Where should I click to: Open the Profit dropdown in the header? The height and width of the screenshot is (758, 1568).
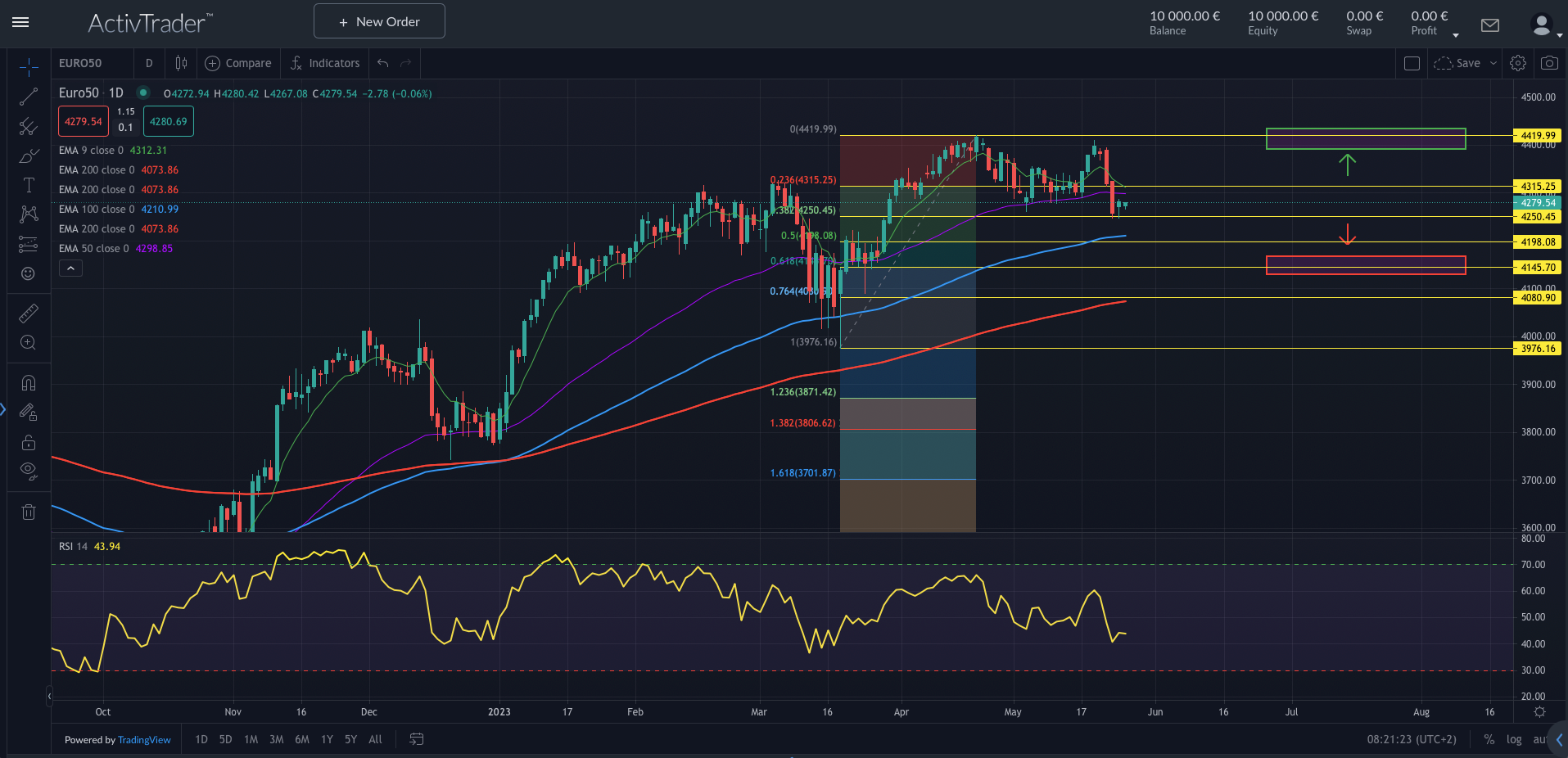pyautogui.click(x=1456, y=34)
